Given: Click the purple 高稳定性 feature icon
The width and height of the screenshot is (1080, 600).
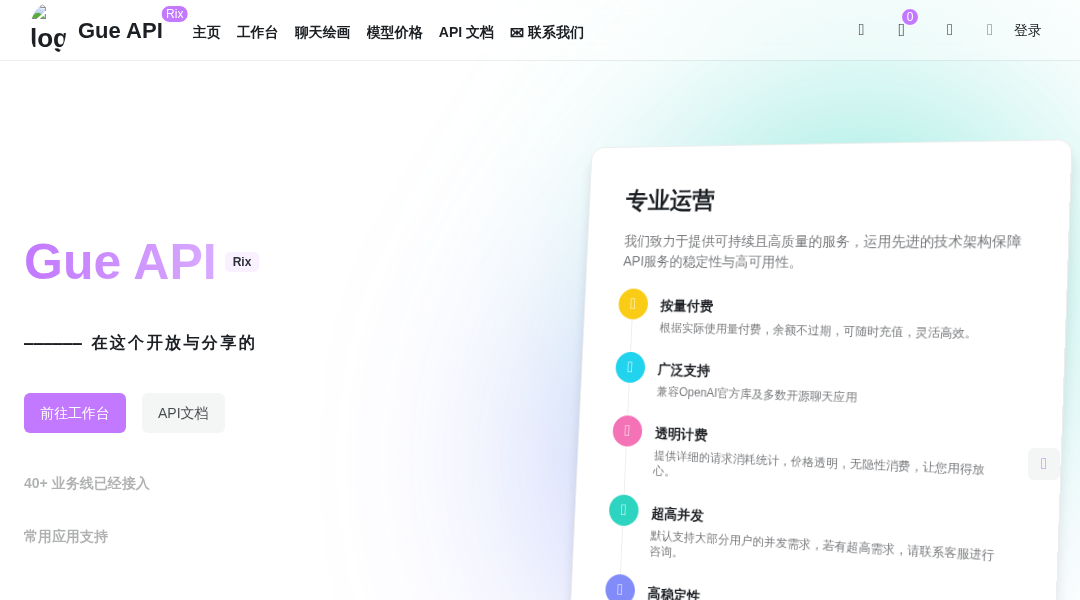Looking at the screenshot, I should tap(620, 588).
